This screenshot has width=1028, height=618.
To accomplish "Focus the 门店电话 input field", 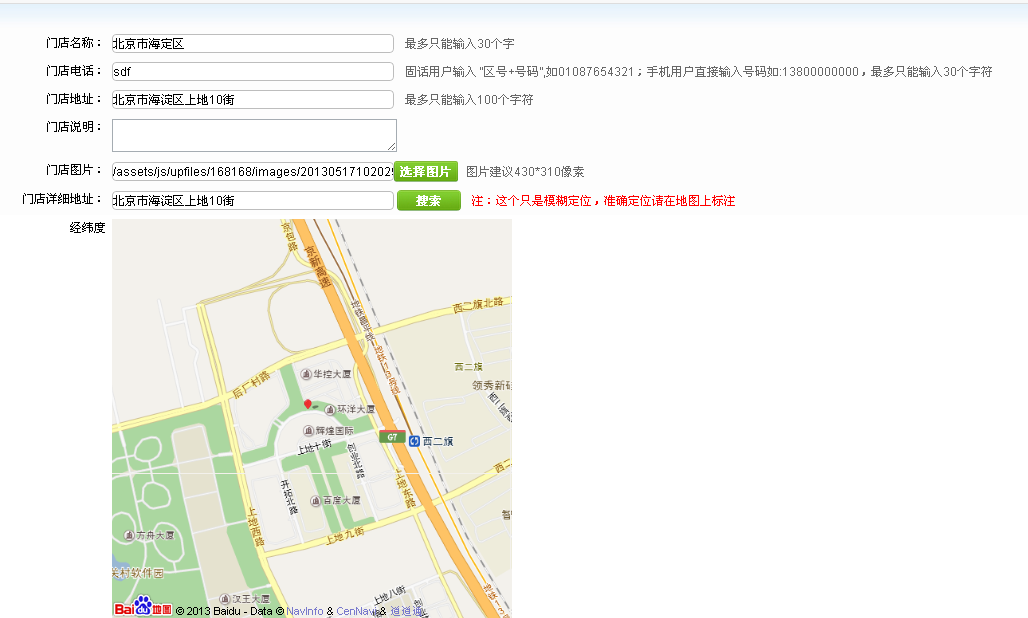I will 252,72.
